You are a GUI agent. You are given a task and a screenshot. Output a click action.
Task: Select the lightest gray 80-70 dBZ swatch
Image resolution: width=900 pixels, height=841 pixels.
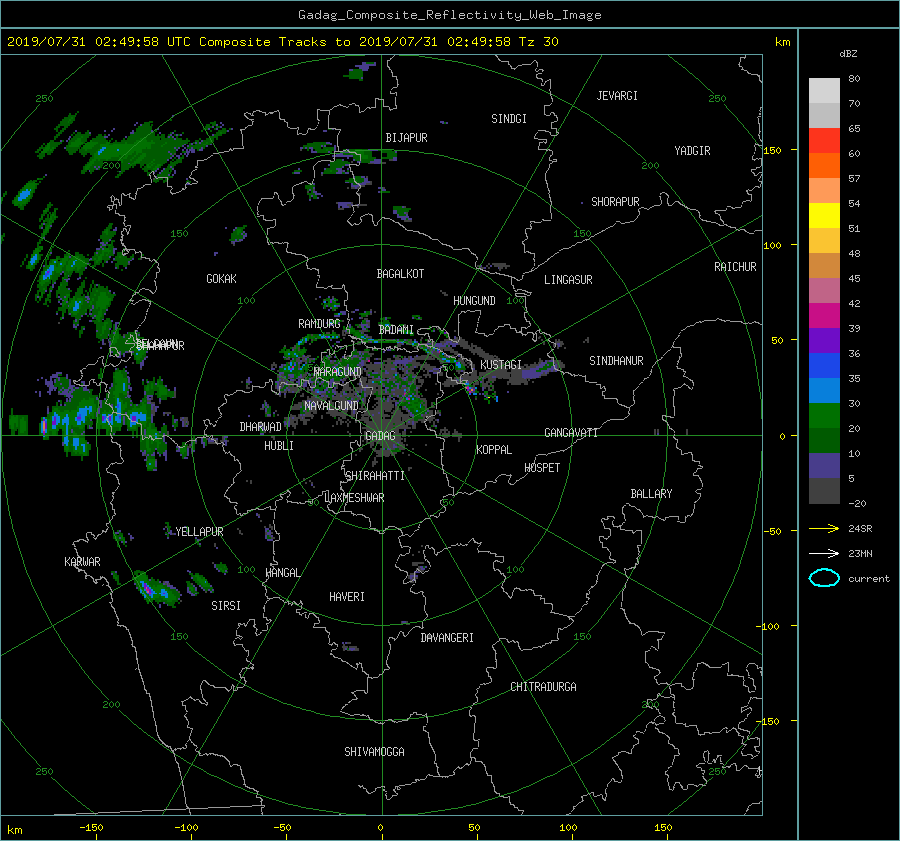click(x=824, y=91)
